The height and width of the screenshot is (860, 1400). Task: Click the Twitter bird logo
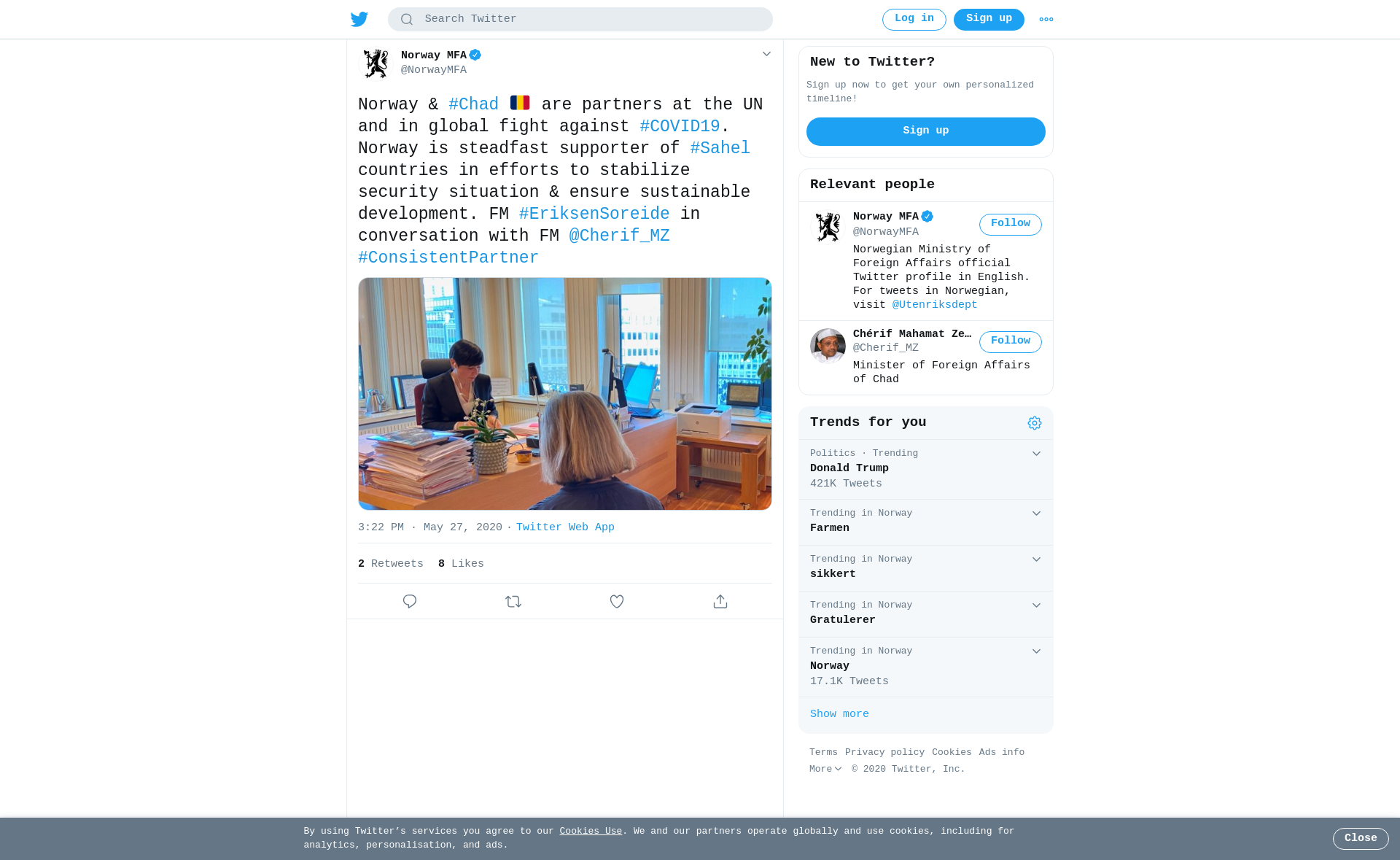pos(359,19)
